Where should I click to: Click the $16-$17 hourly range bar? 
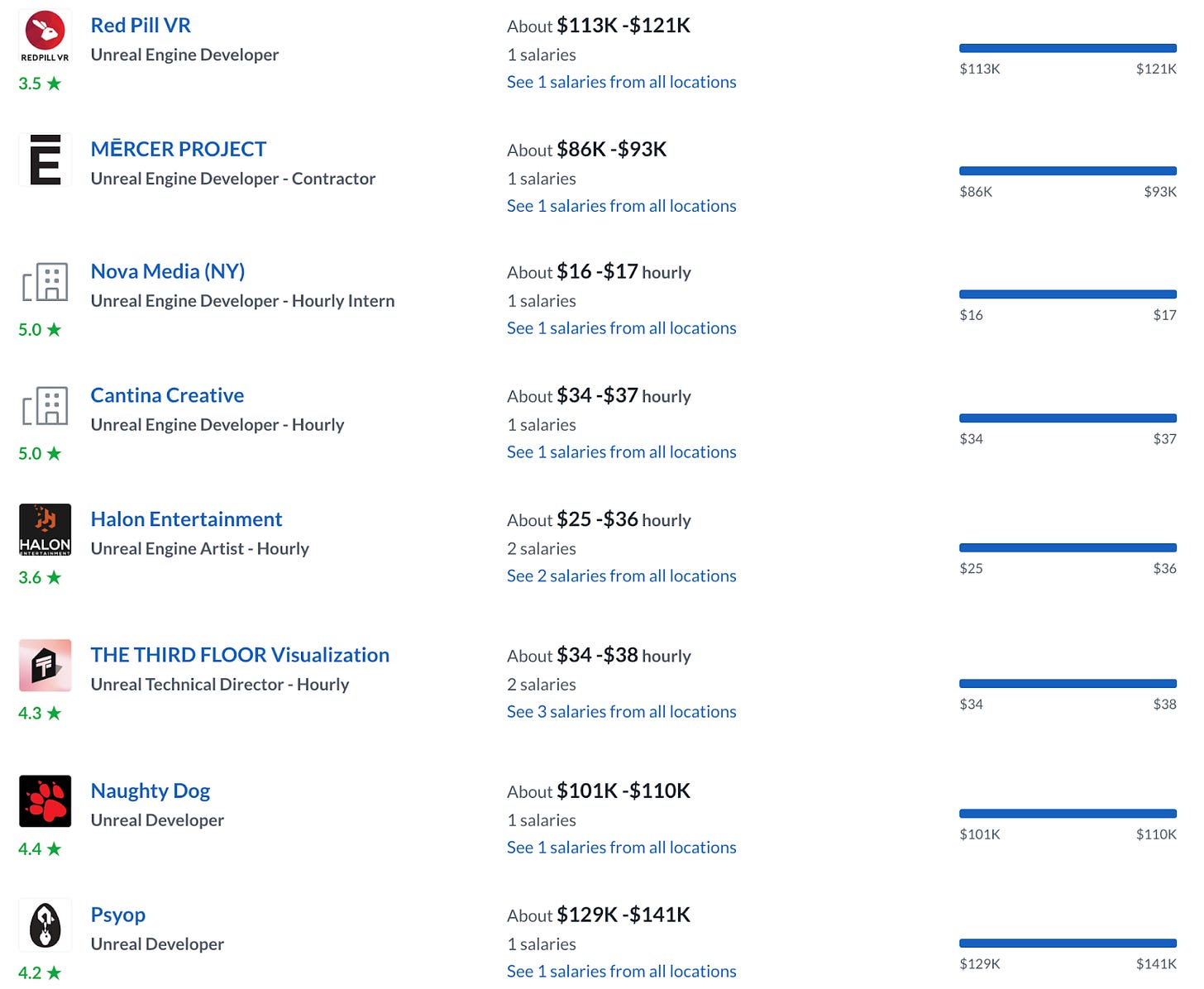1068,294
